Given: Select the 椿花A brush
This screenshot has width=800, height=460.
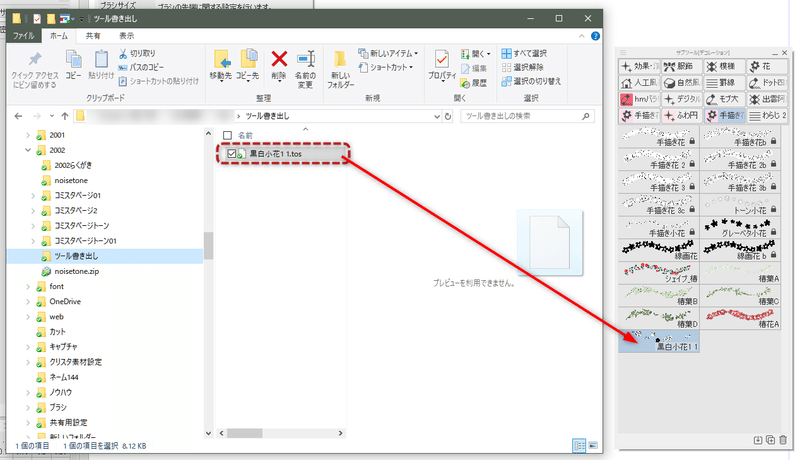Looking at the screenshot, I should [x=740, y=318].
